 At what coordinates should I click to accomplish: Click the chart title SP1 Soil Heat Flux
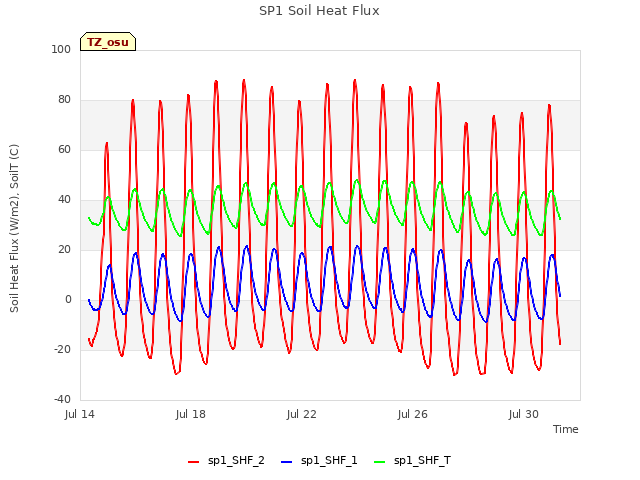pyautogui.click(x=319, y=11)
